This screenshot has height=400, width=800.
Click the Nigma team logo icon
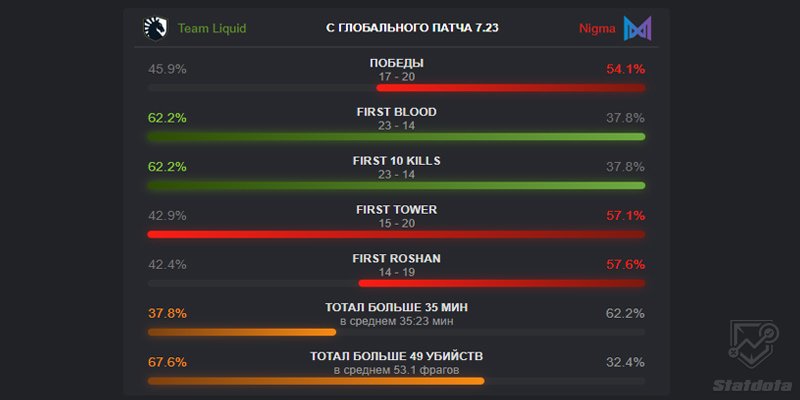coord(637,29)
